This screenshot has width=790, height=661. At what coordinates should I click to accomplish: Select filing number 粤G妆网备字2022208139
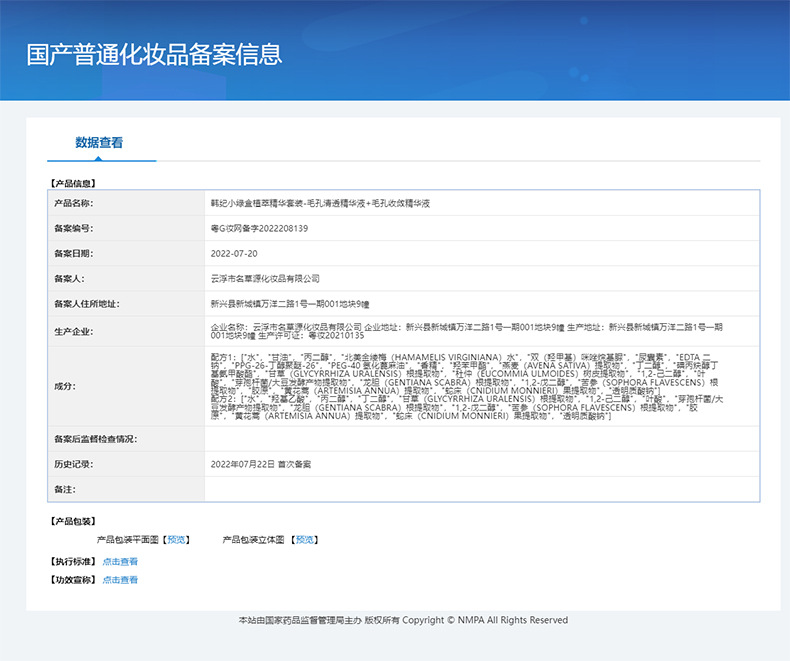click(259, 228)
